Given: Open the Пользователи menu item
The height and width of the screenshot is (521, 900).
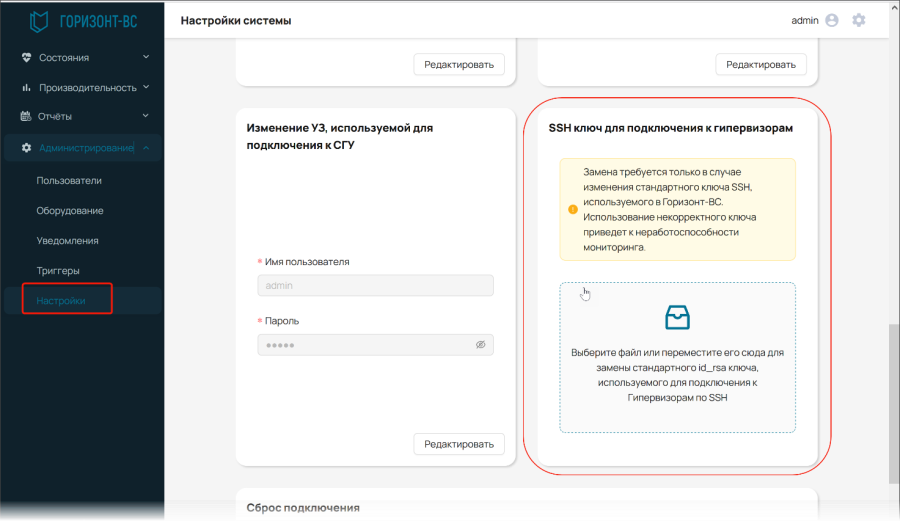Looking at the screenshot, I should point(69,180).
